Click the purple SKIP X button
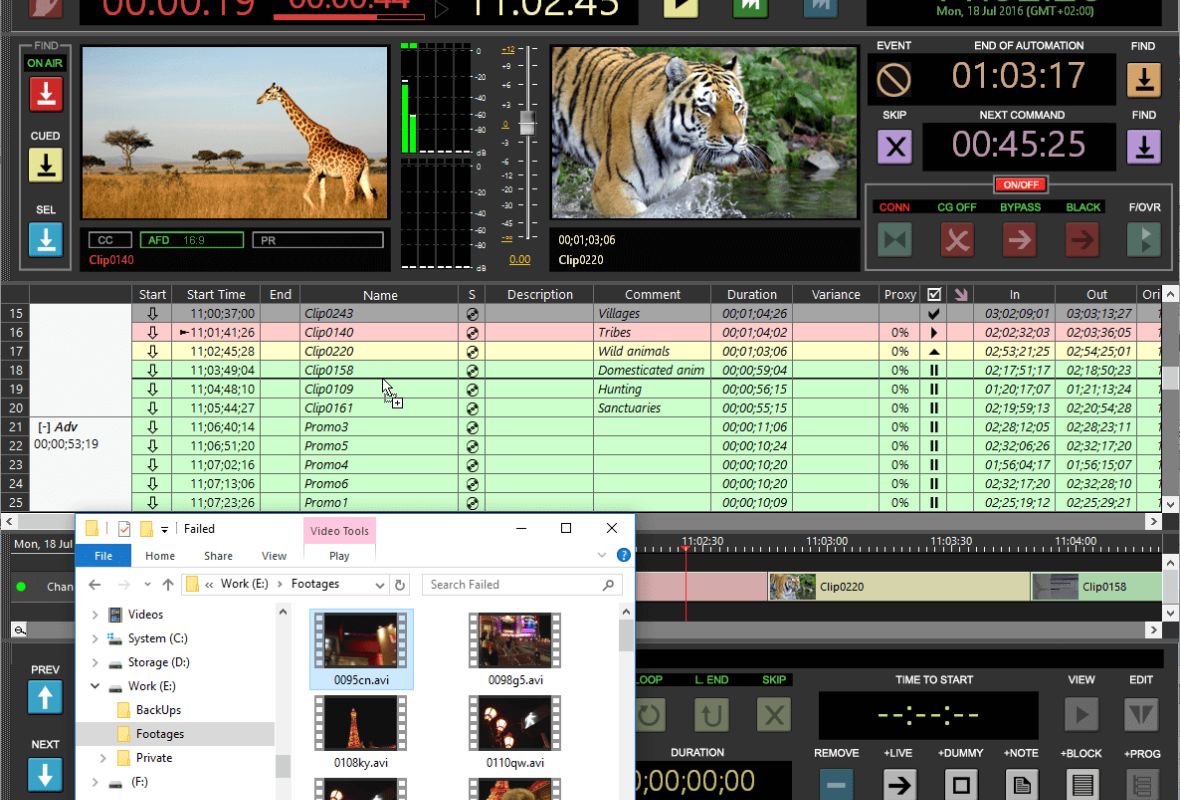 [x=894, y=147]
